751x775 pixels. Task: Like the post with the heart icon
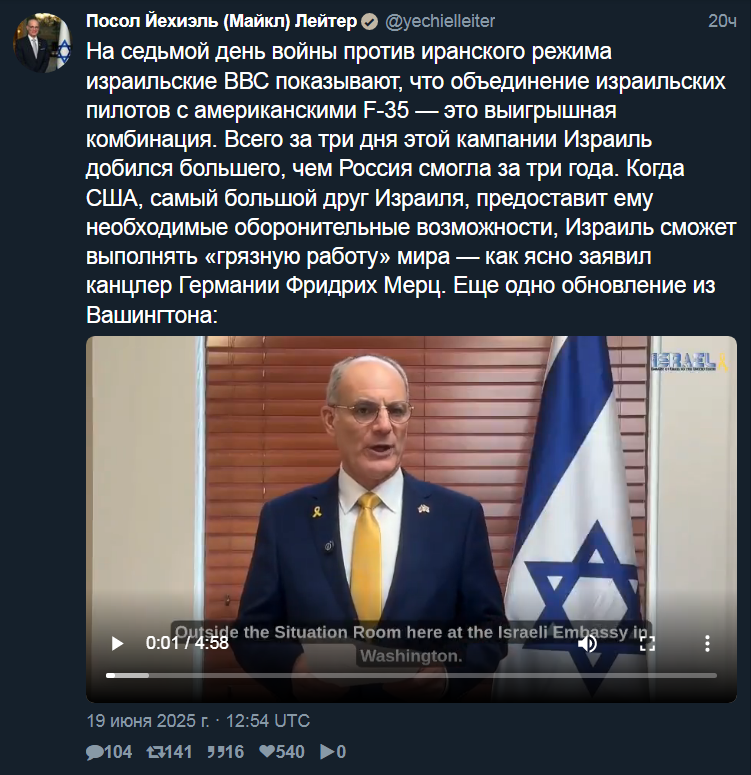pos(267,752)
